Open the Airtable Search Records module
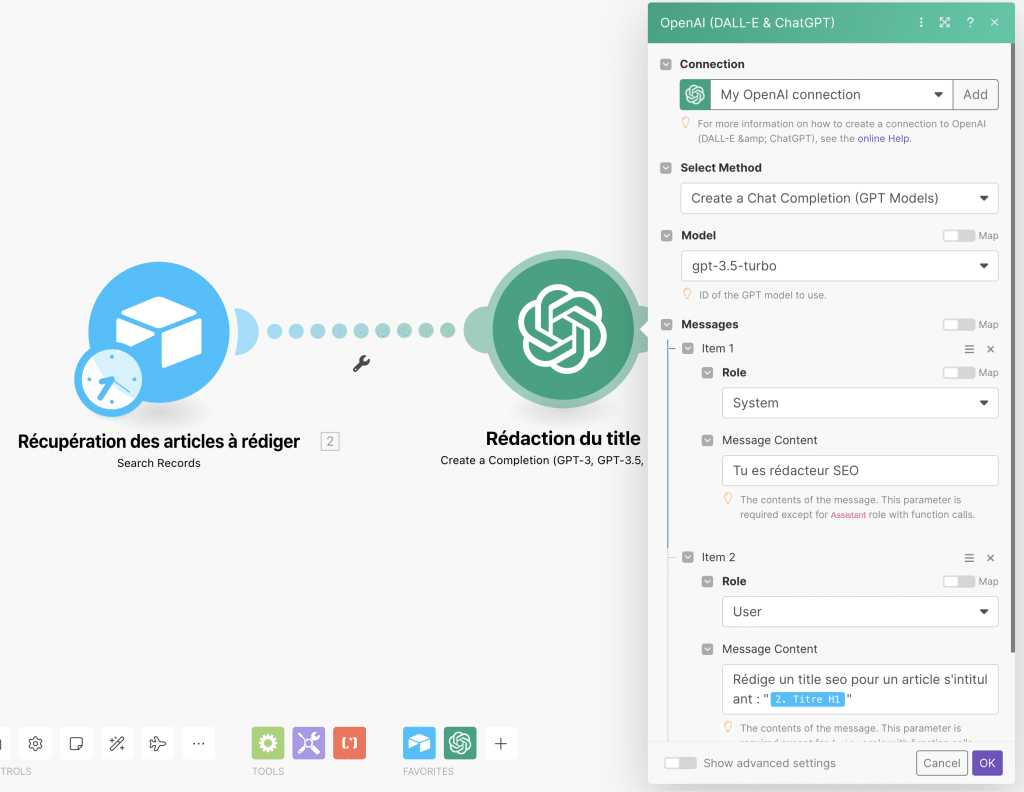1024x792 pixels. click(159, 332)
